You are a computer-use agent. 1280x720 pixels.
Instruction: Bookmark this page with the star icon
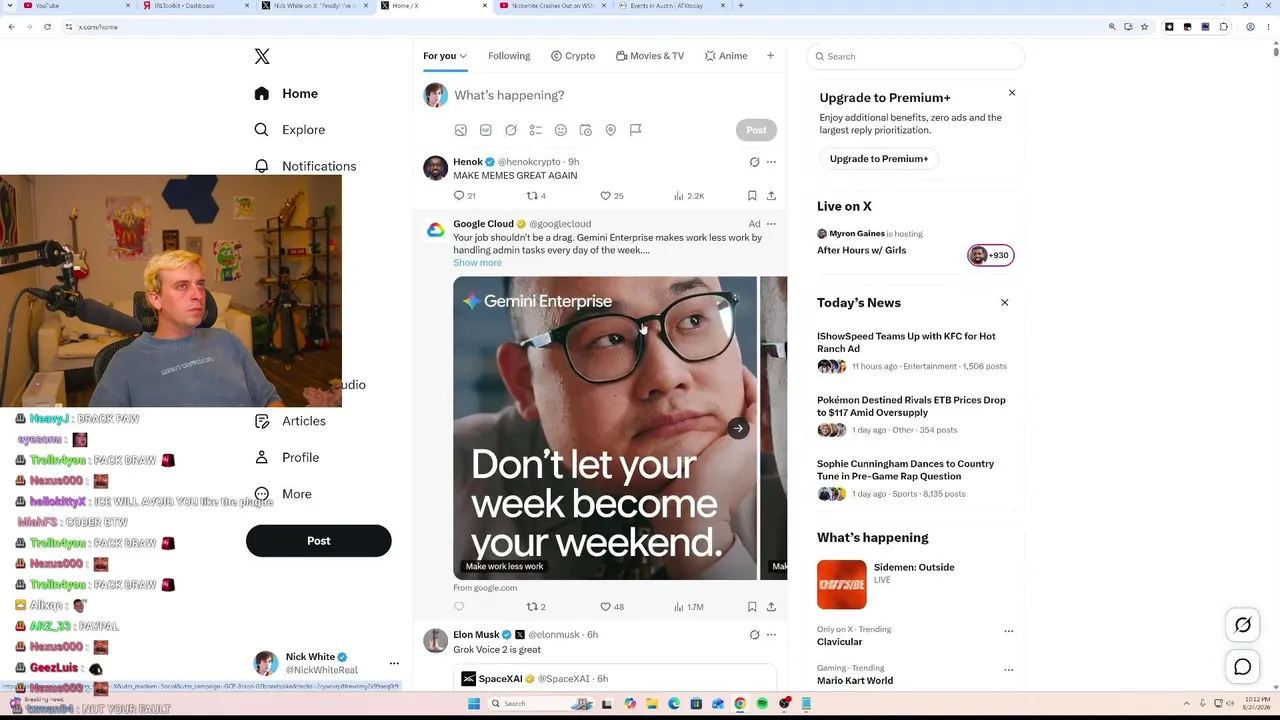[x=1144, y=27]
